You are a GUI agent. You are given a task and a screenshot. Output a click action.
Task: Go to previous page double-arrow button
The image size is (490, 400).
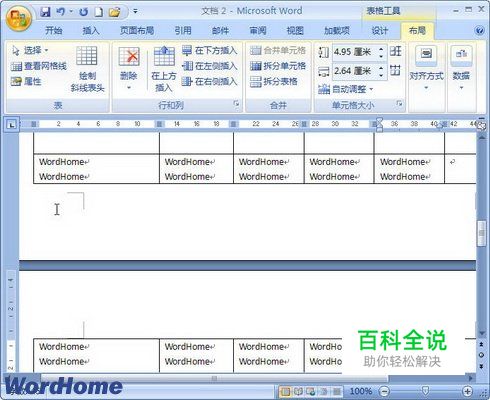coord(481,344)
